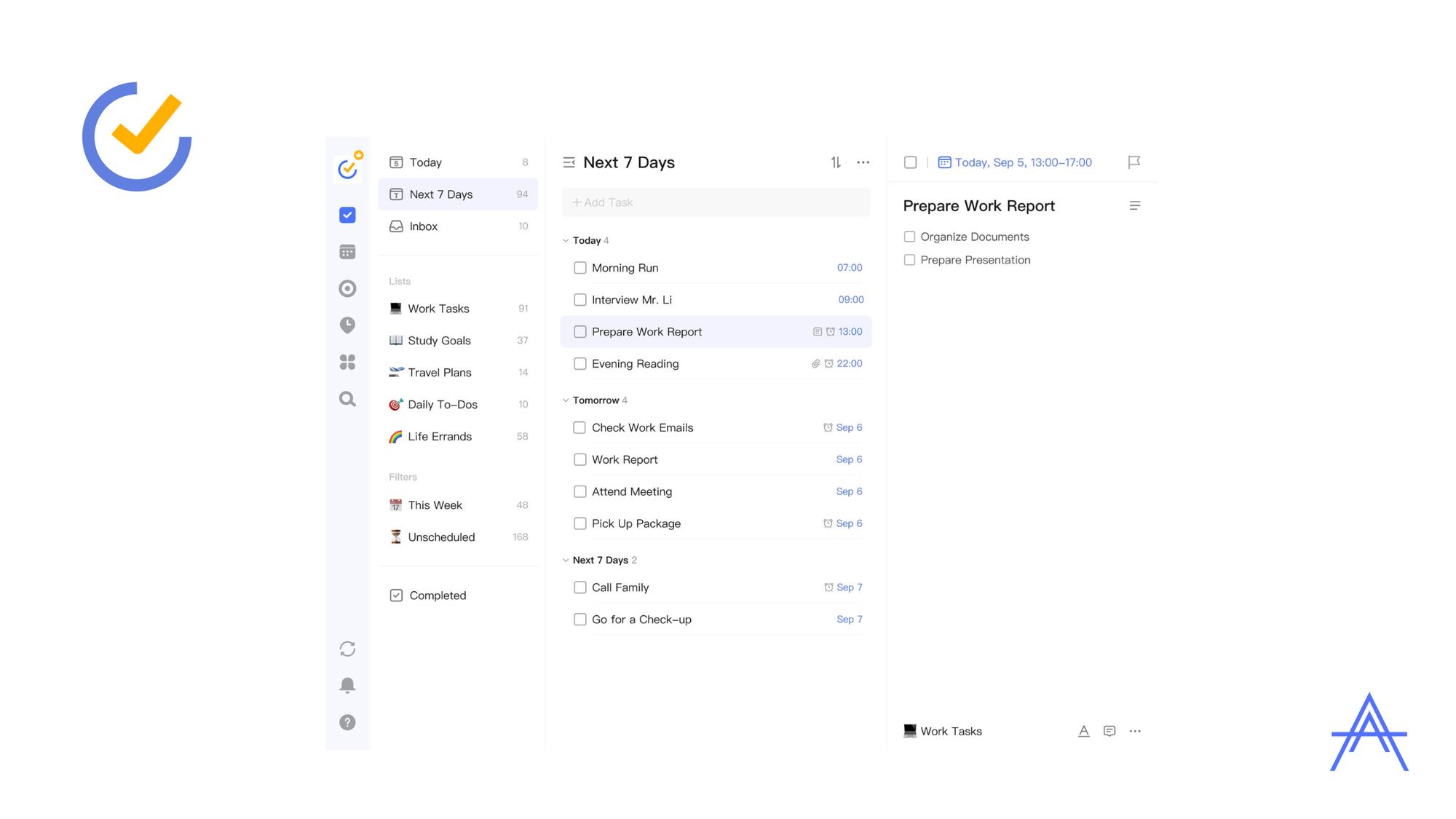Click the text format A icon

click(1084, 731)
